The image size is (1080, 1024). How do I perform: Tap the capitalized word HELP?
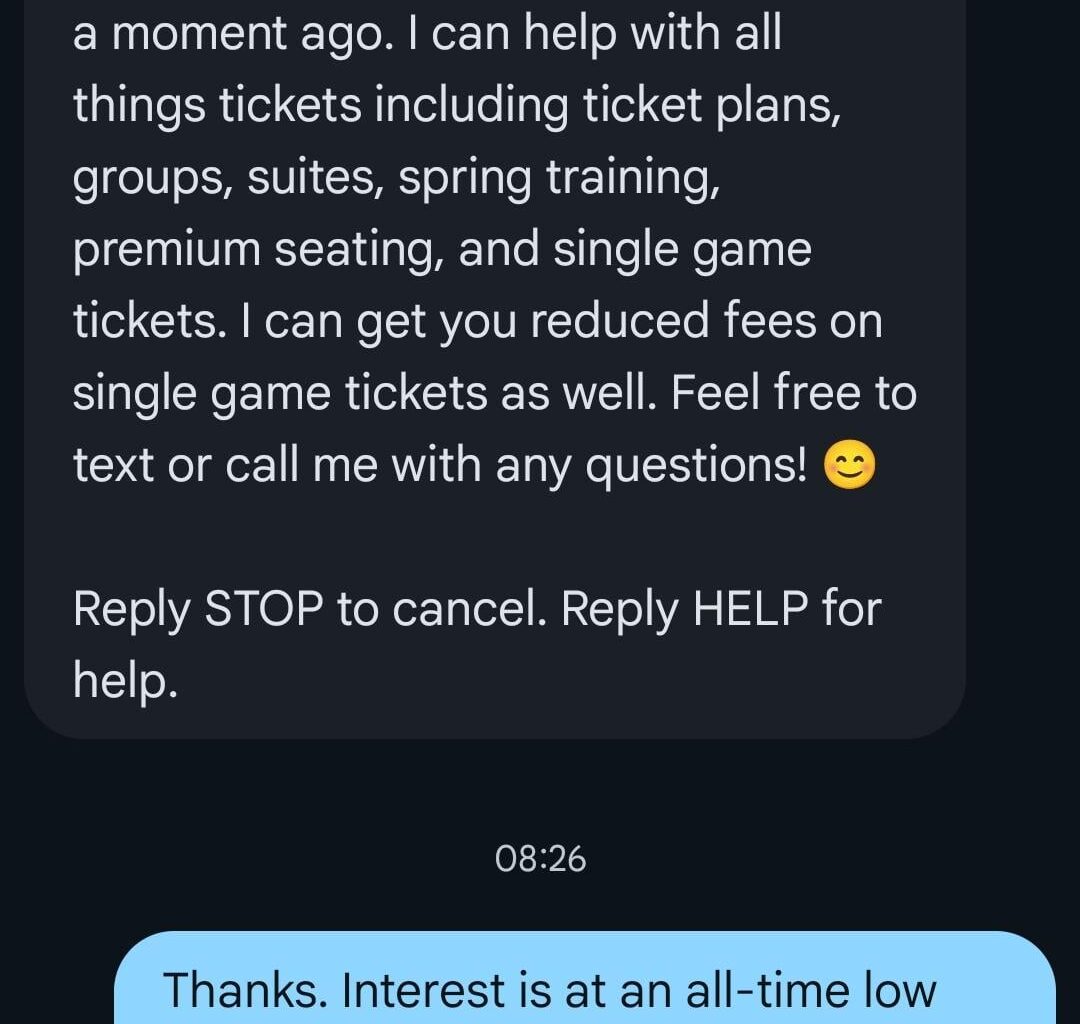click(x=750, y=609)
